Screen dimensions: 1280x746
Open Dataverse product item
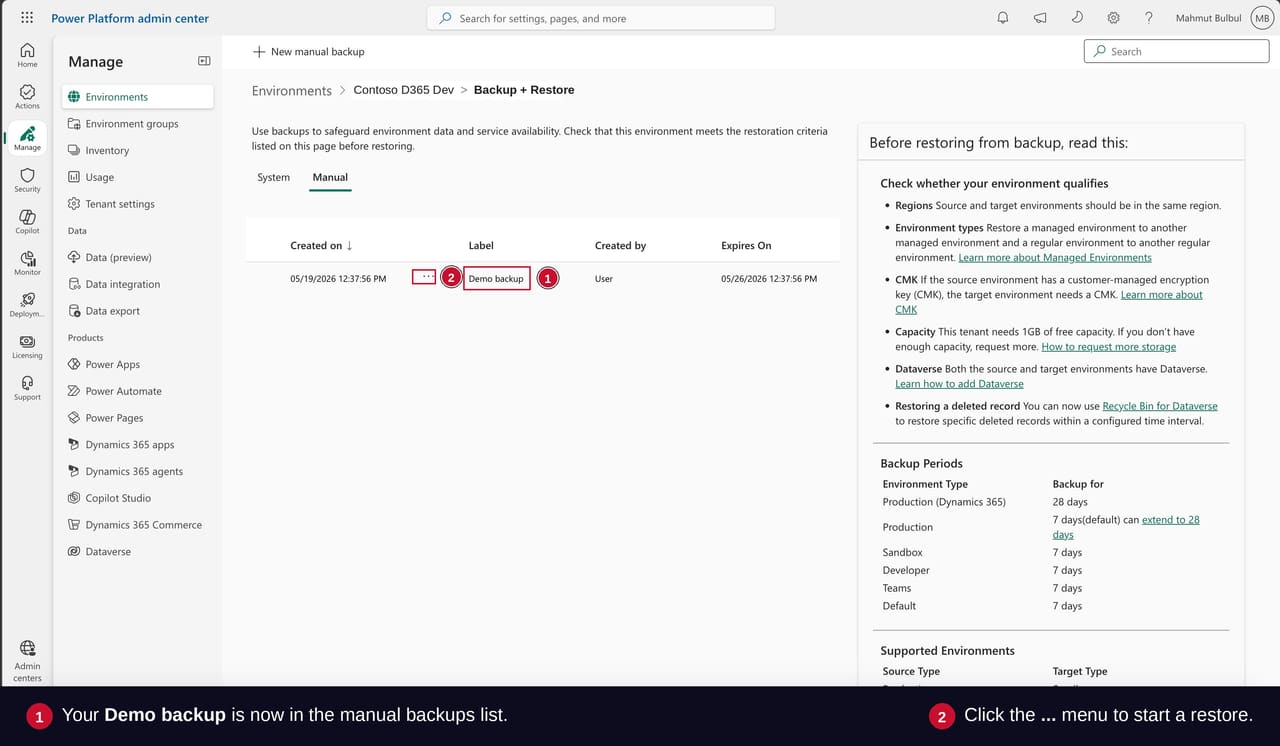[x=137, y=552]
